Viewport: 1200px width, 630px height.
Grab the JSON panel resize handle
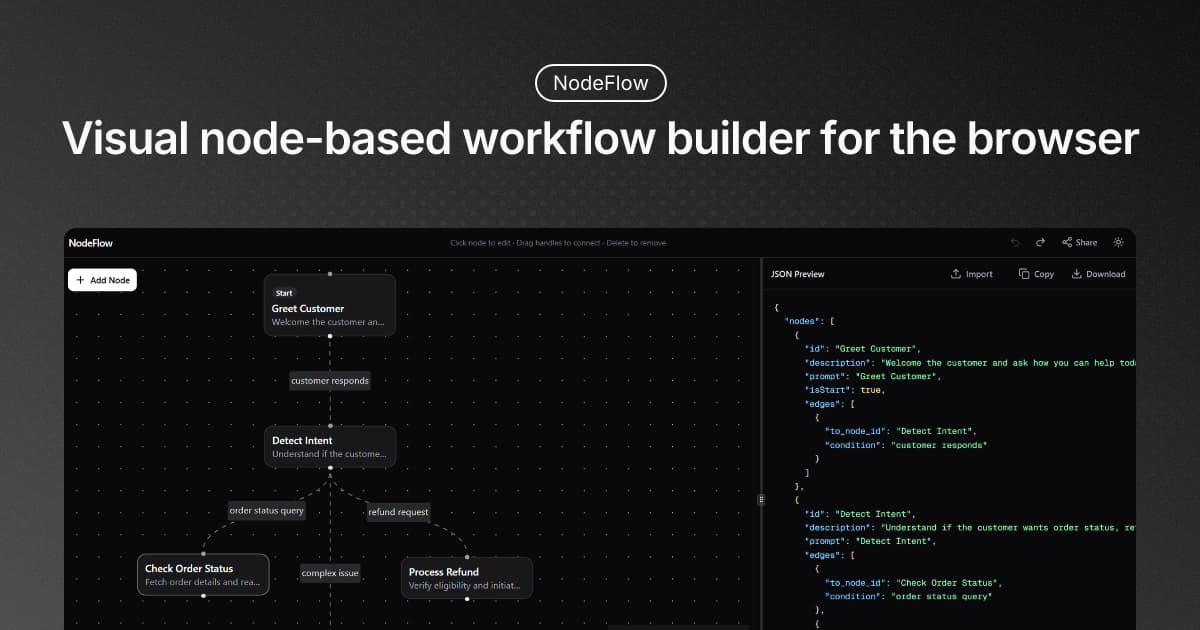761,498
